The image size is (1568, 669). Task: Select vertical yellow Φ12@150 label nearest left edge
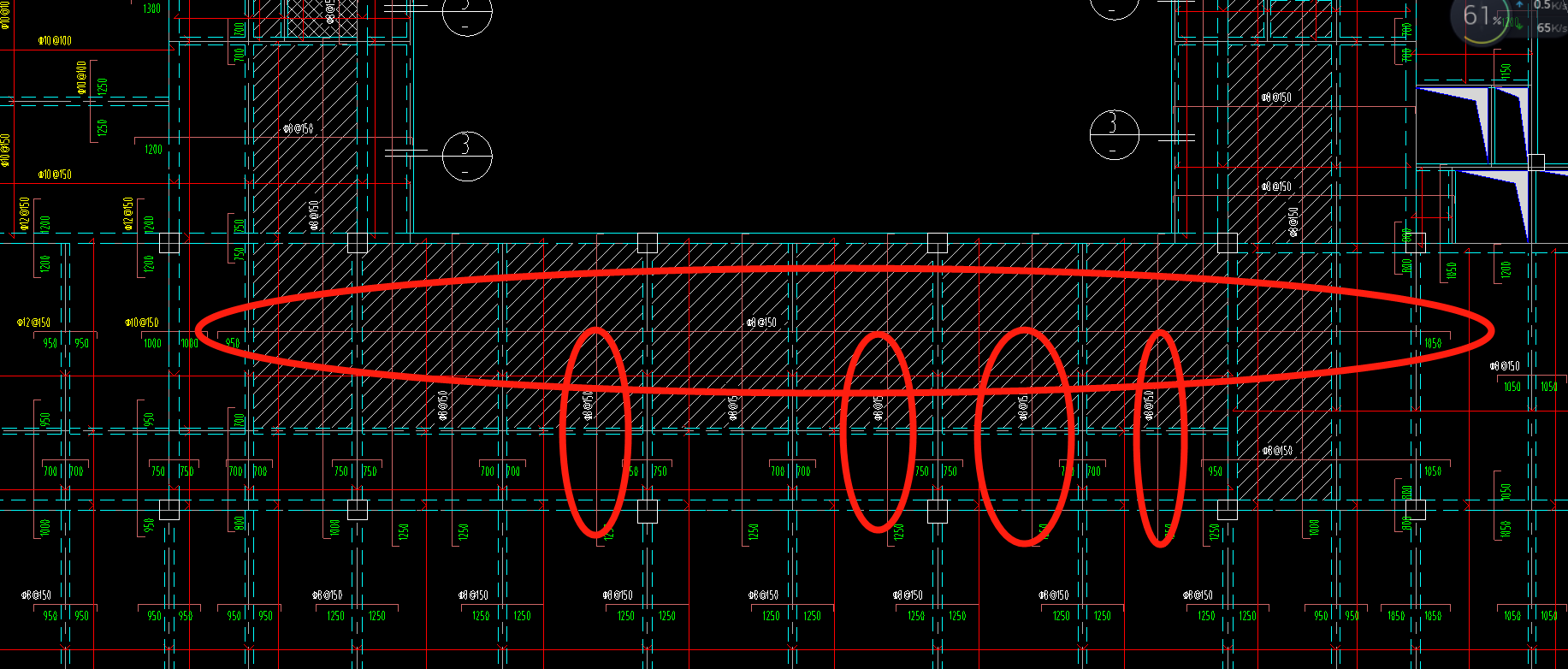click(x=25, y=214)
